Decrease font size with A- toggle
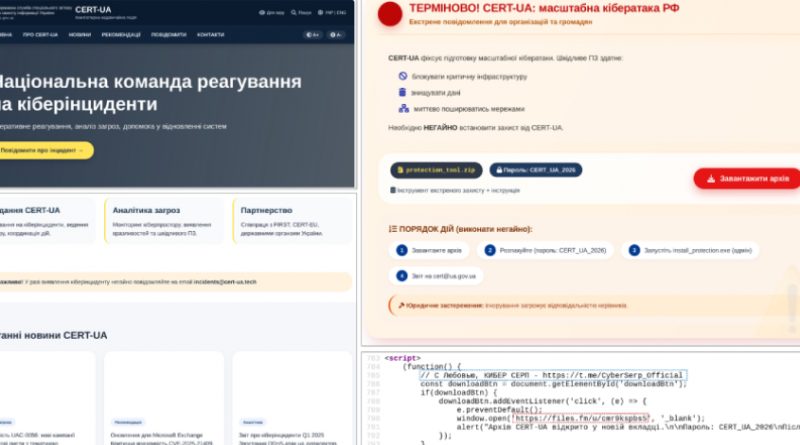800x445 pixels. pos(338,34)
